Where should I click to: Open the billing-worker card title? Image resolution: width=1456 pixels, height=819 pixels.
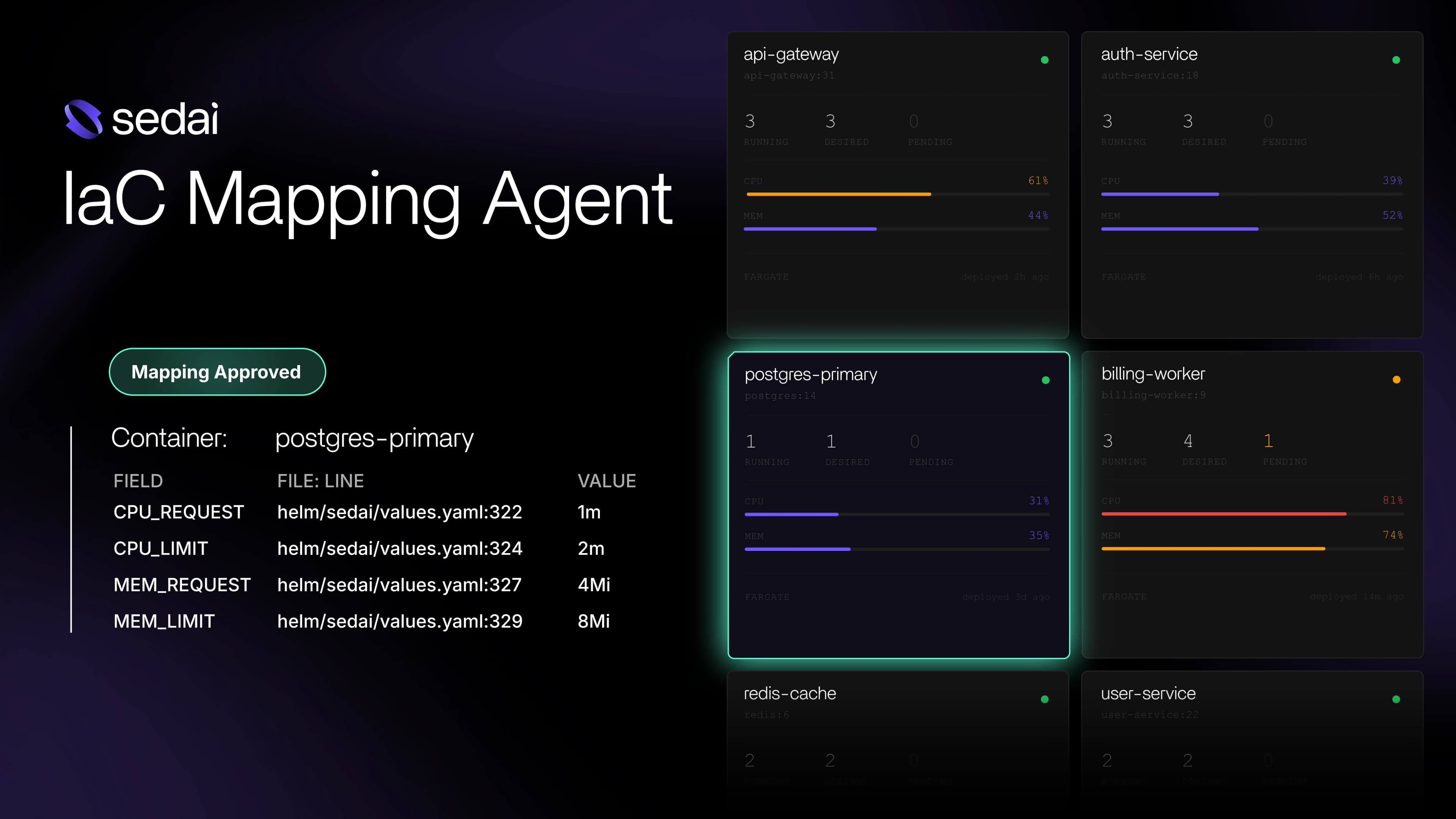1153,373
